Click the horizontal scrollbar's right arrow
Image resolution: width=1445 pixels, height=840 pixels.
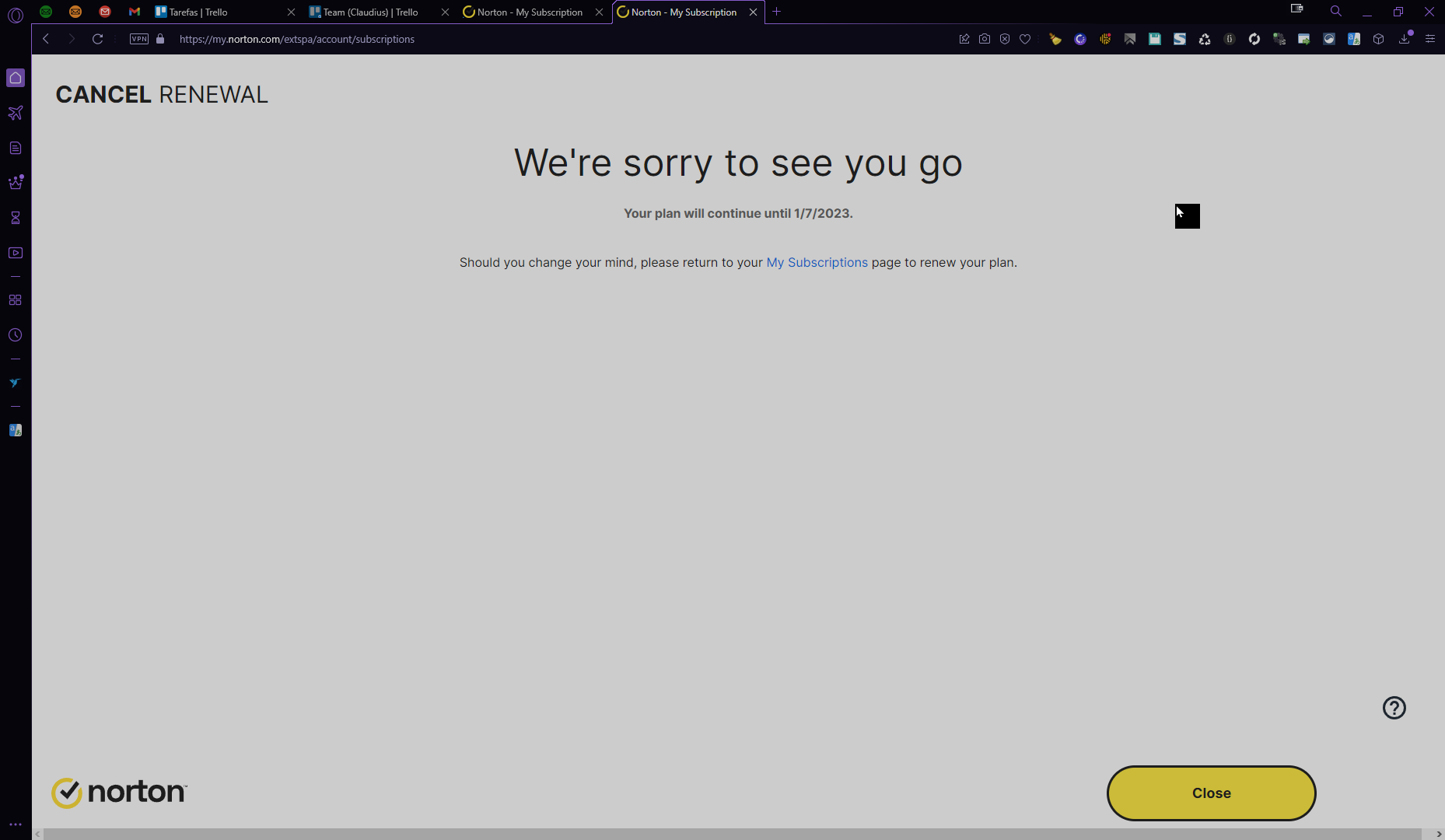click(1439, 835)
